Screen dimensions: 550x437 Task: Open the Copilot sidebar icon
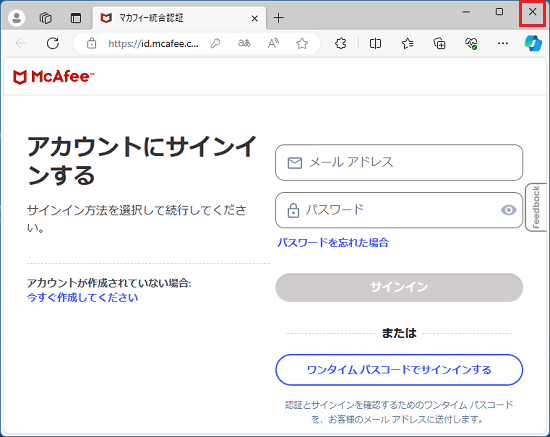pyautogui.click(x=533, y=43)
